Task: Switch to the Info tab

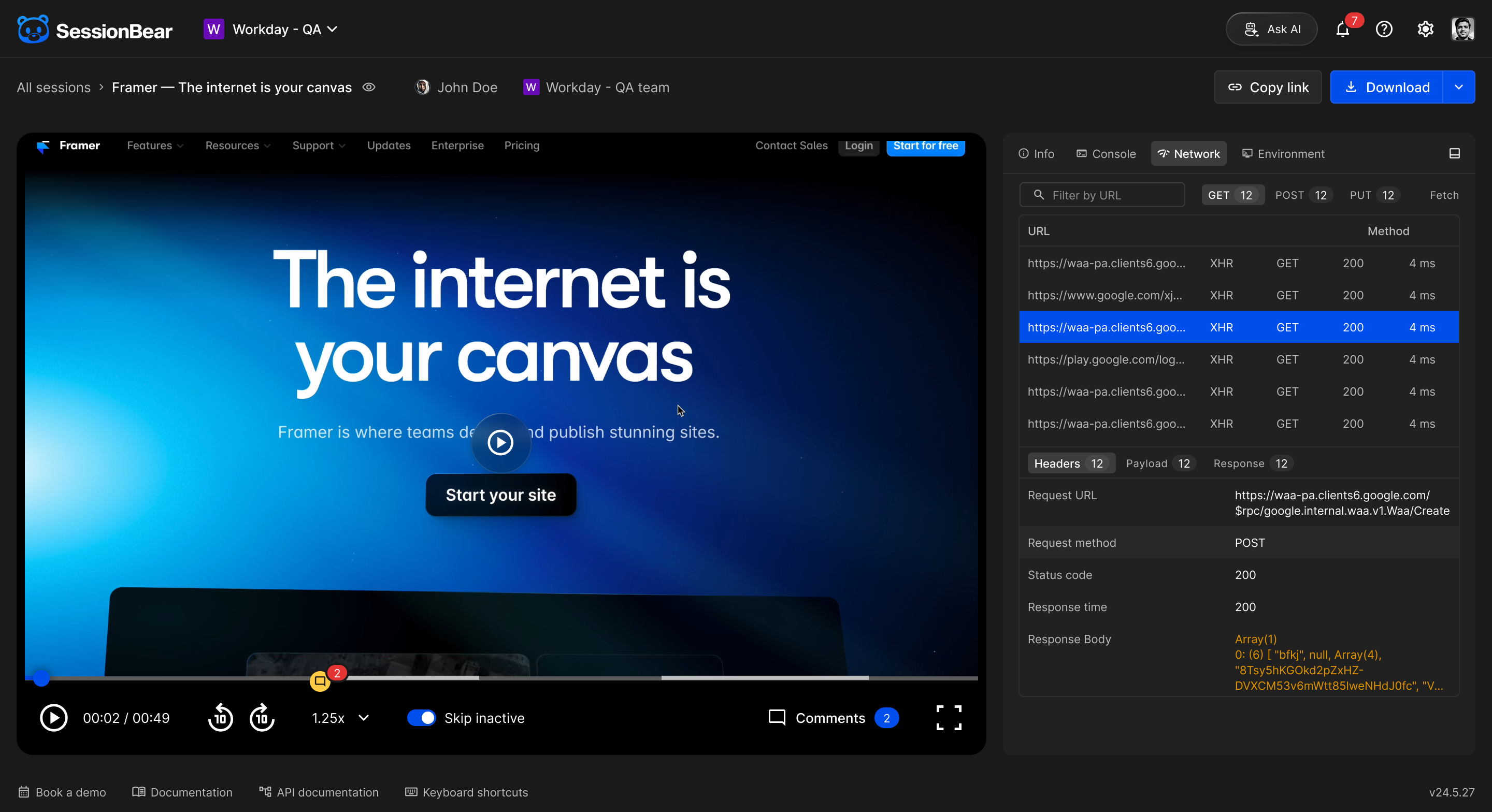Action: [x=1036, y=153]
